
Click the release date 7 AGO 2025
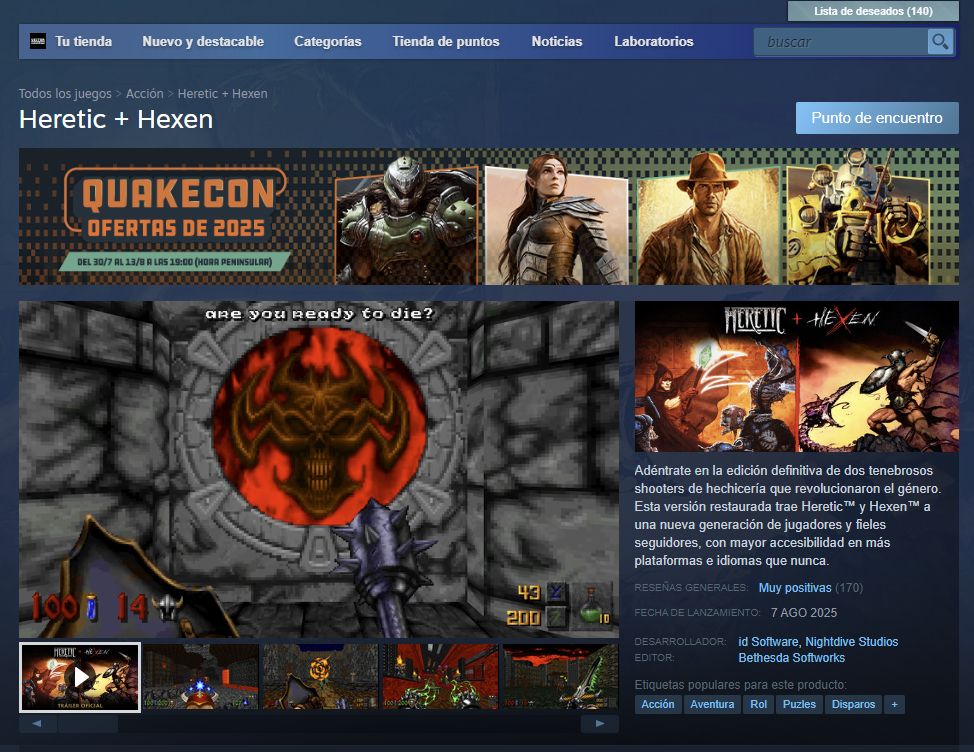click(x=804, y=613)
